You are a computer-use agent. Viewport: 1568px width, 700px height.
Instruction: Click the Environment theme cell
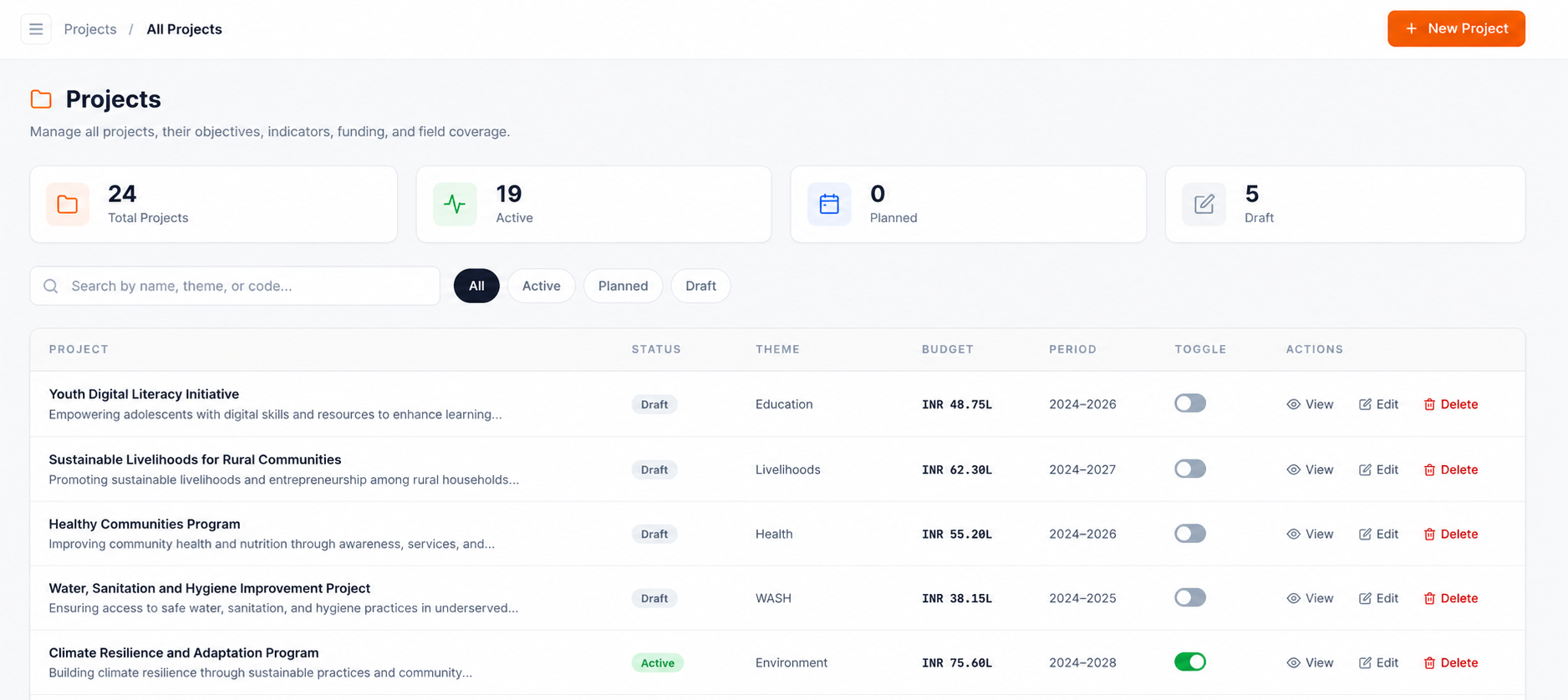792,662
